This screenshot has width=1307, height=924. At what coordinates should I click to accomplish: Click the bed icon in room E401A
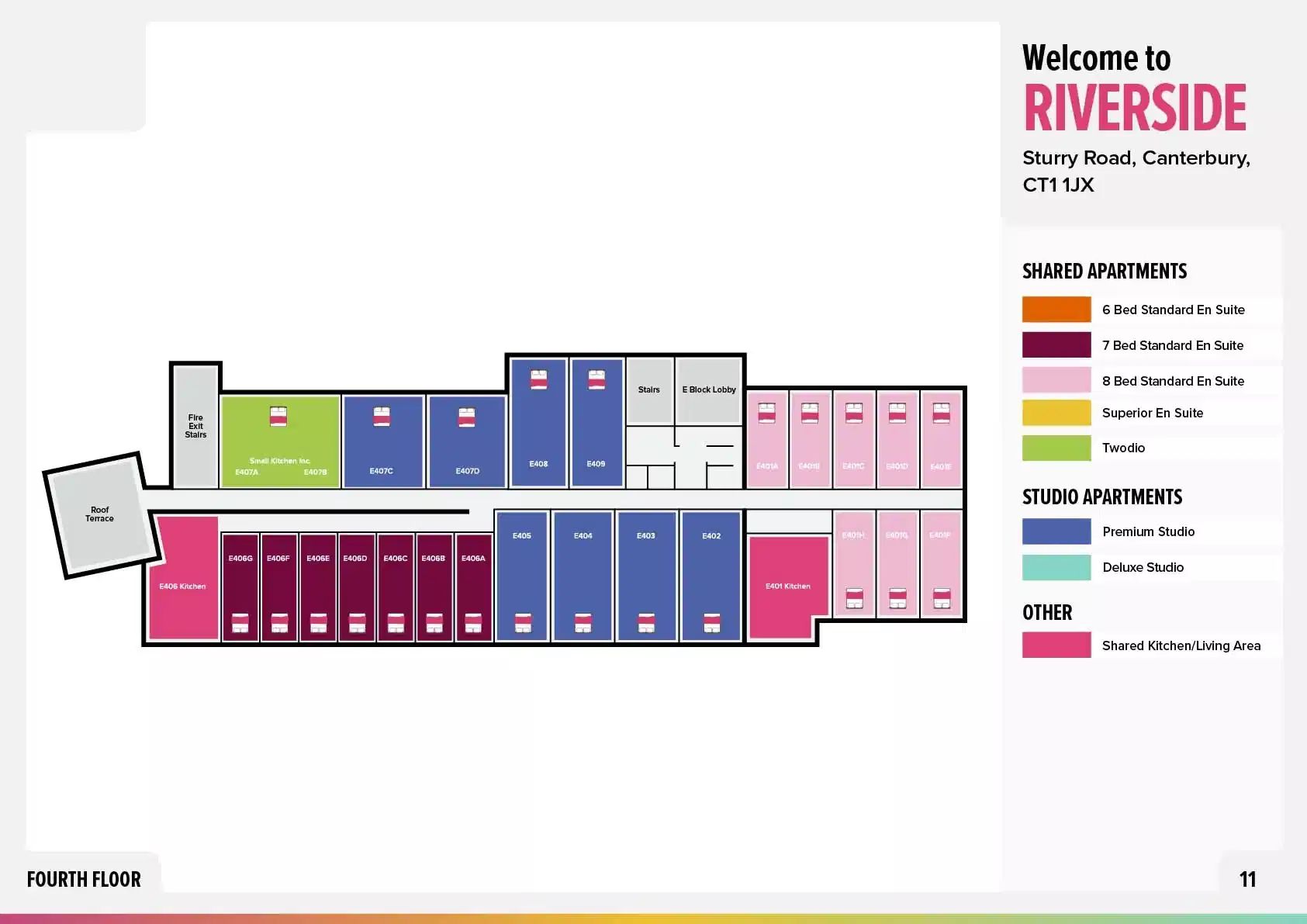coord(766,412)
